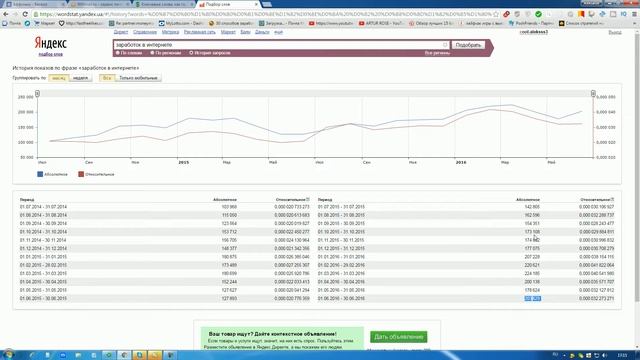Open the Справочник link
This screenshot has width=640, height=360.
coord(145,32)
